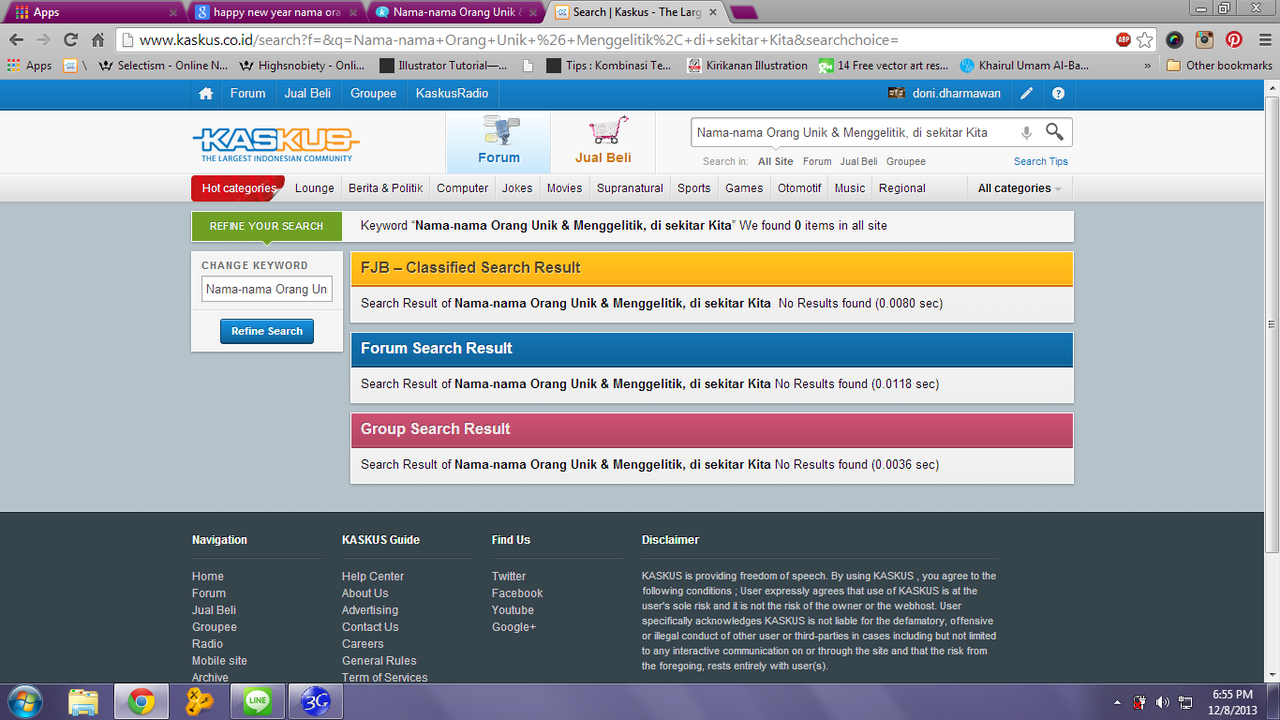
Task: Open the Windows Start menu
Action: [x=24, y=701]
